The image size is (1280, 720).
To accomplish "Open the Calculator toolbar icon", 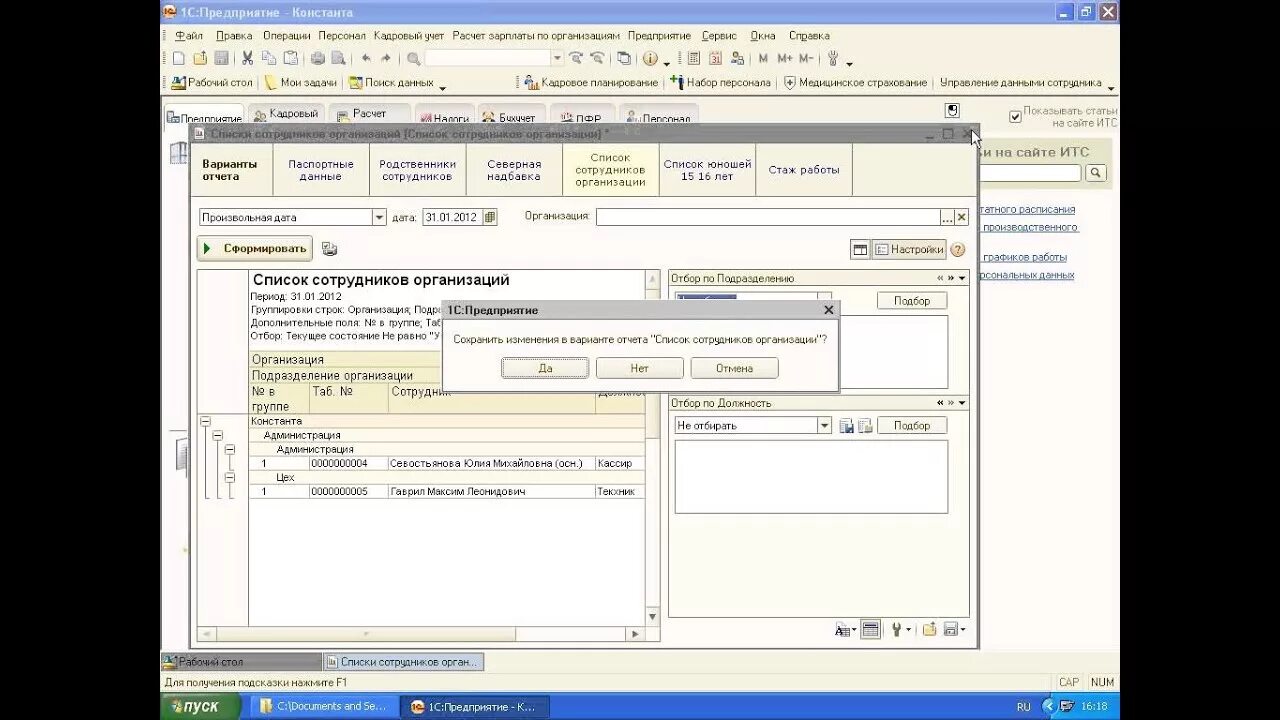I will coord(694,59).
